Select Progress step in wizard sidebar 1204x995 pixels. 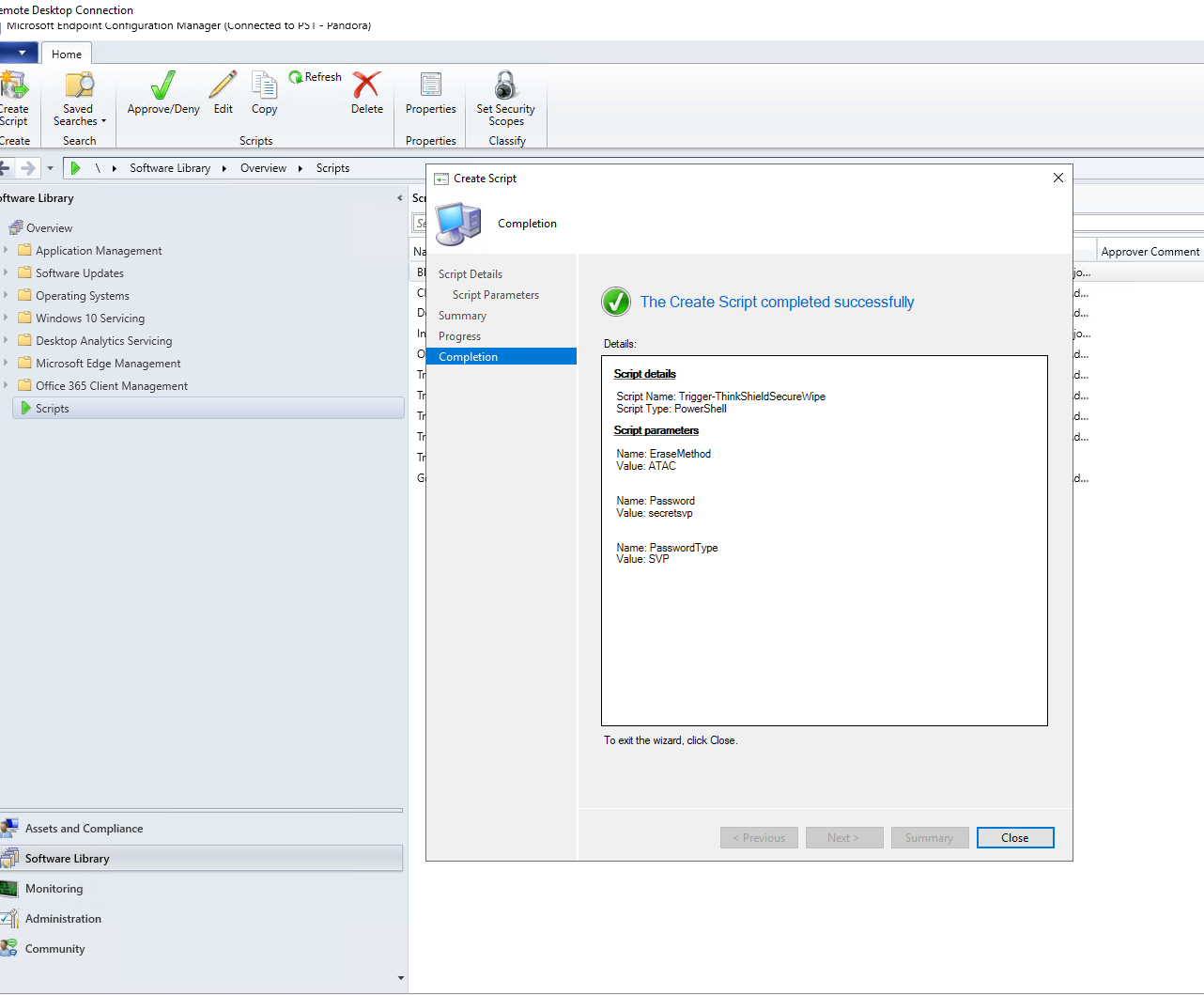pos(459,336)
